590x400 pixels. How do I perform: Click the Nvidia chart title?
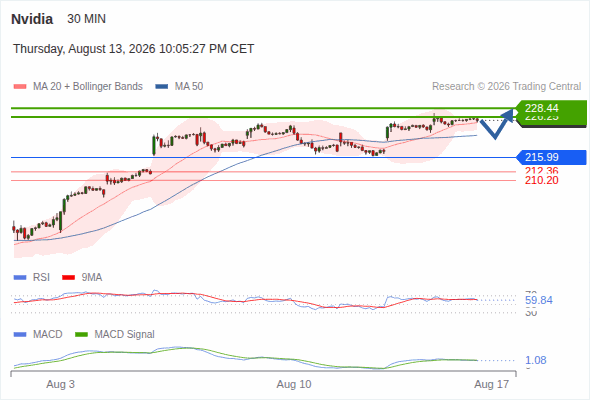pos(32,19)
